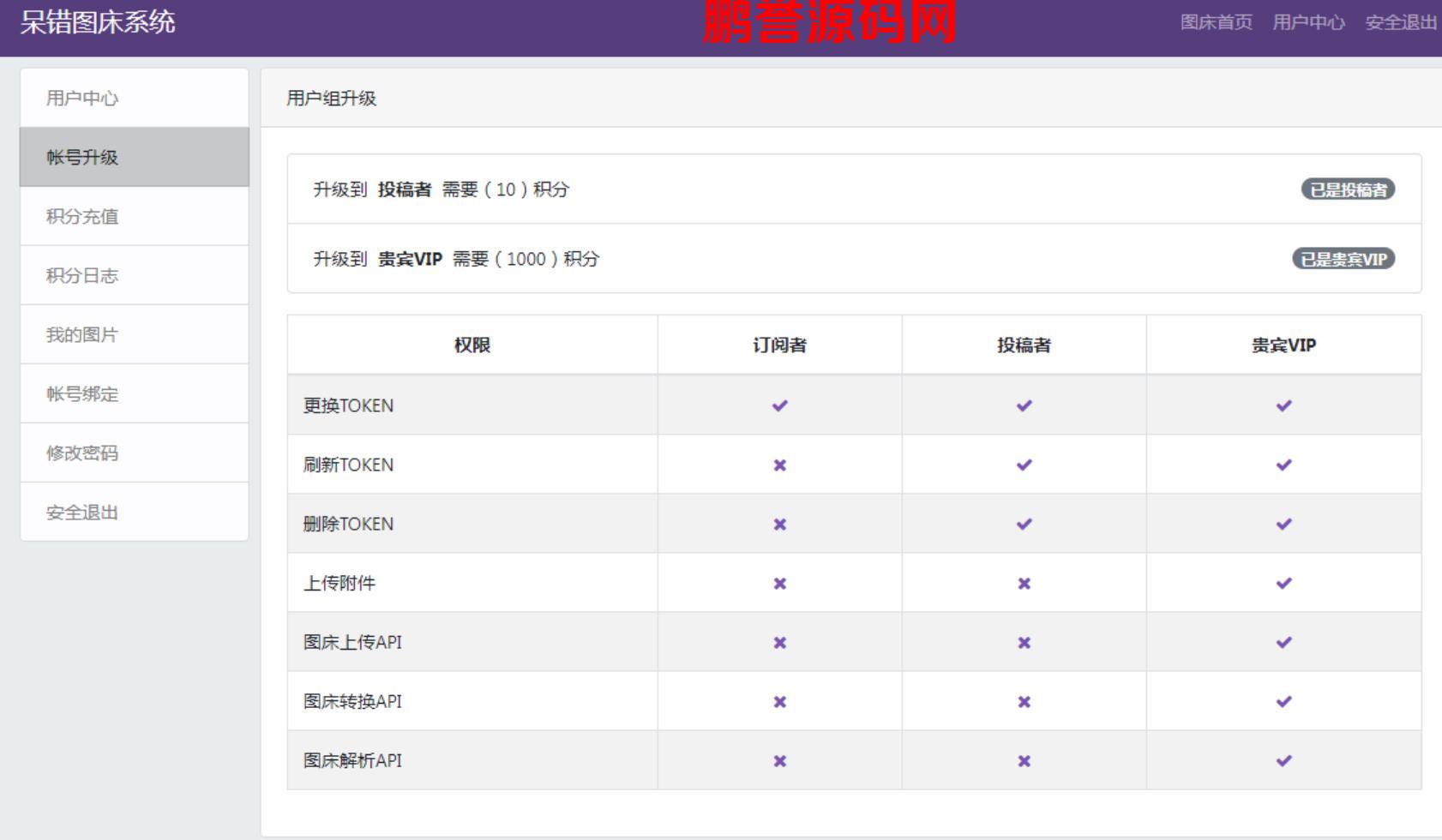Click the 已是投稿者 badge

coord(1348,189)
